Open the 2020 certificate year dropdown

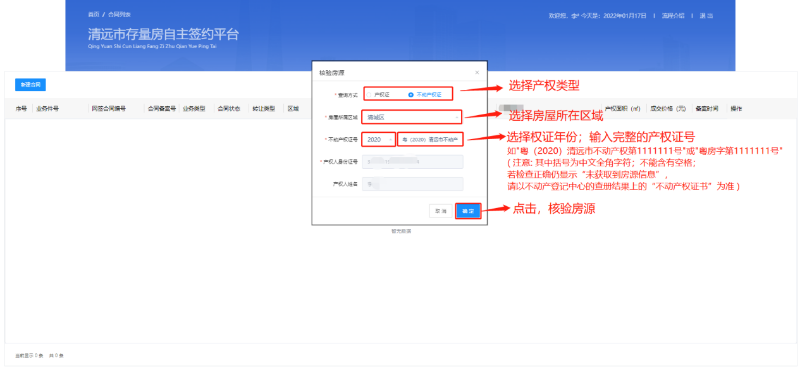(379, 139)
